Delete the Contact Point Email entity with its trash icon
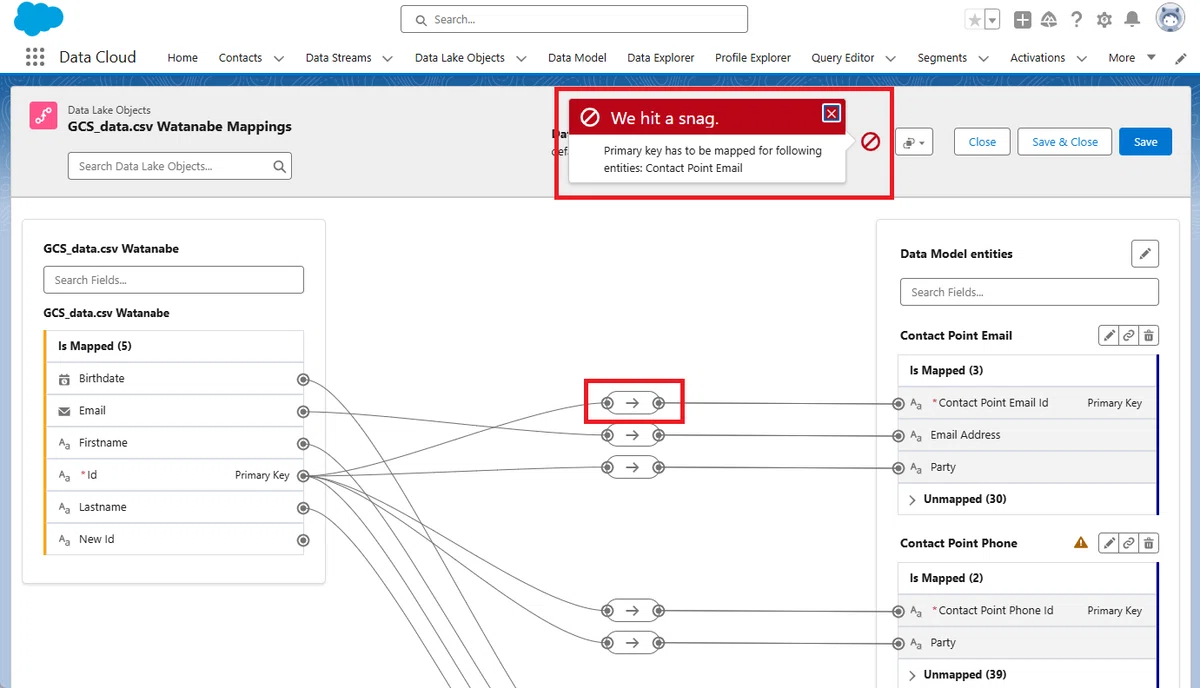 1149,336
